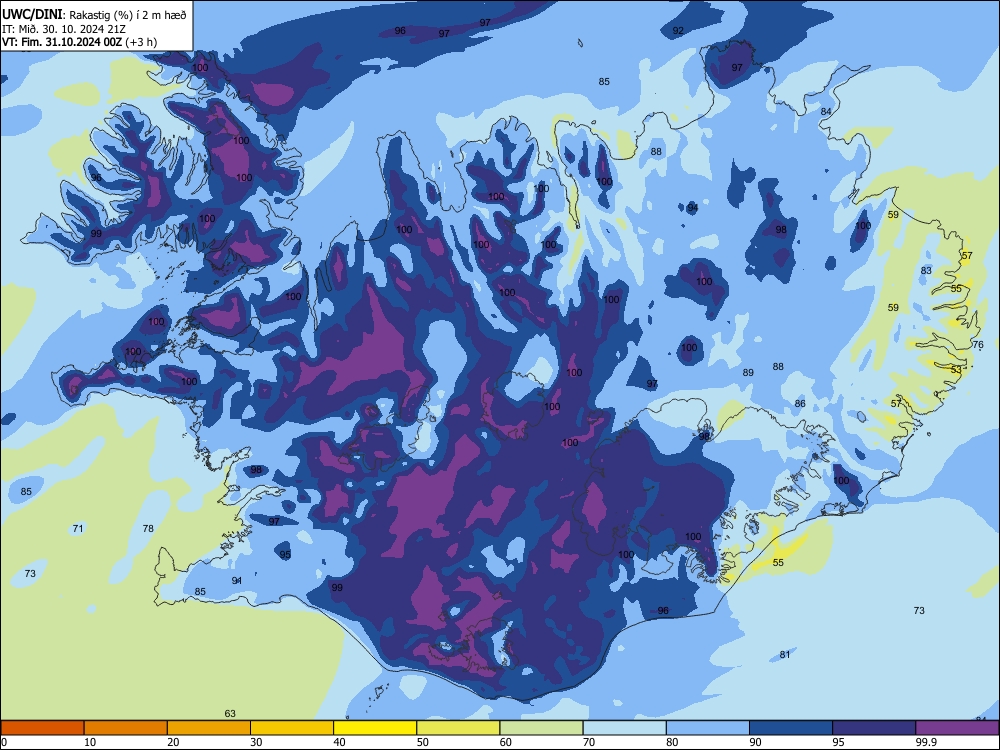Click the 'IT: Mið. 30. 10. 2024 21Z' line
The height and width of the screenshot is (750, 1000).
coord(64,29)
